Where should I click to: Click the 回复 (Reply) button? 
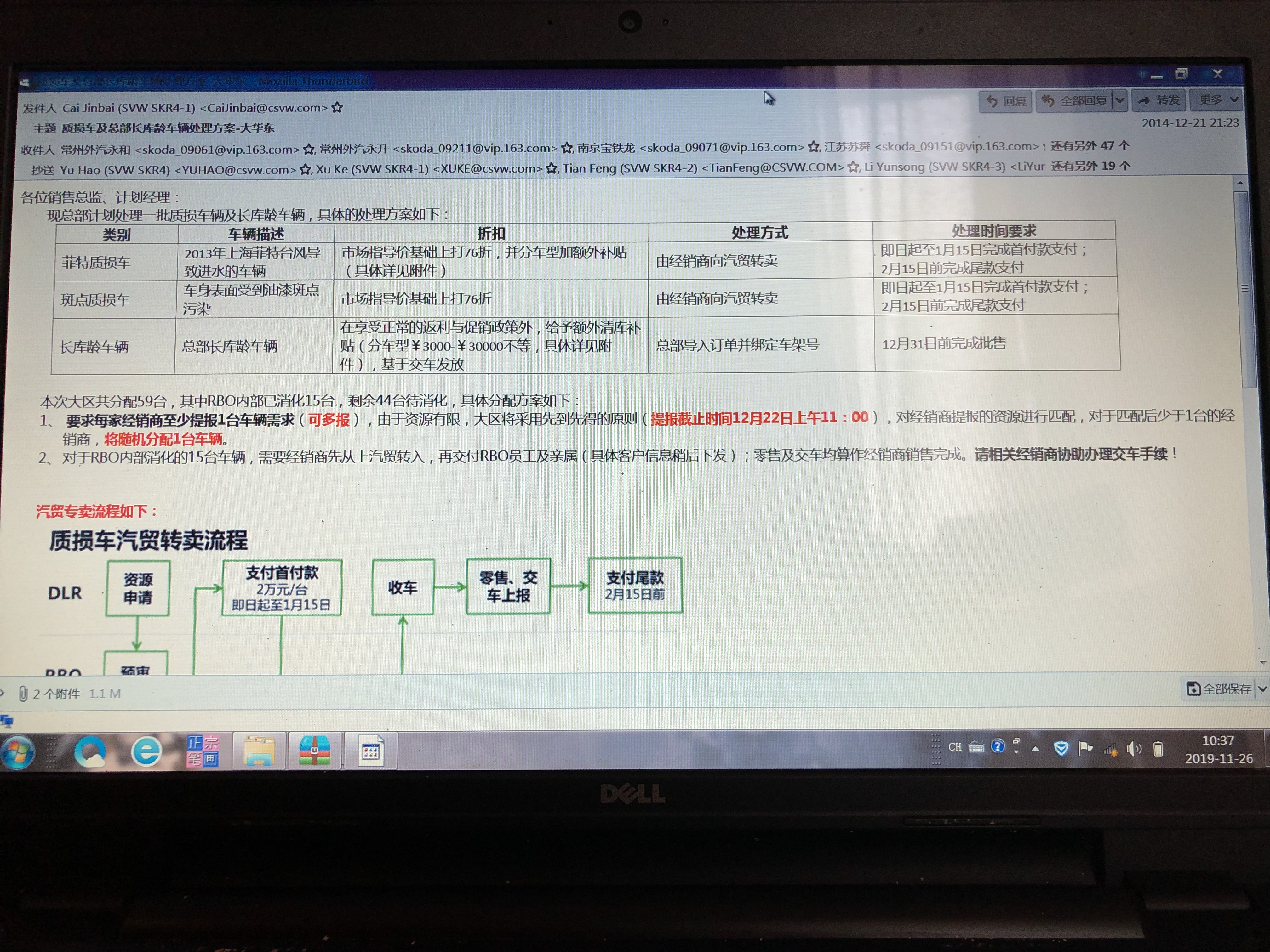(x=1005, y=102)
